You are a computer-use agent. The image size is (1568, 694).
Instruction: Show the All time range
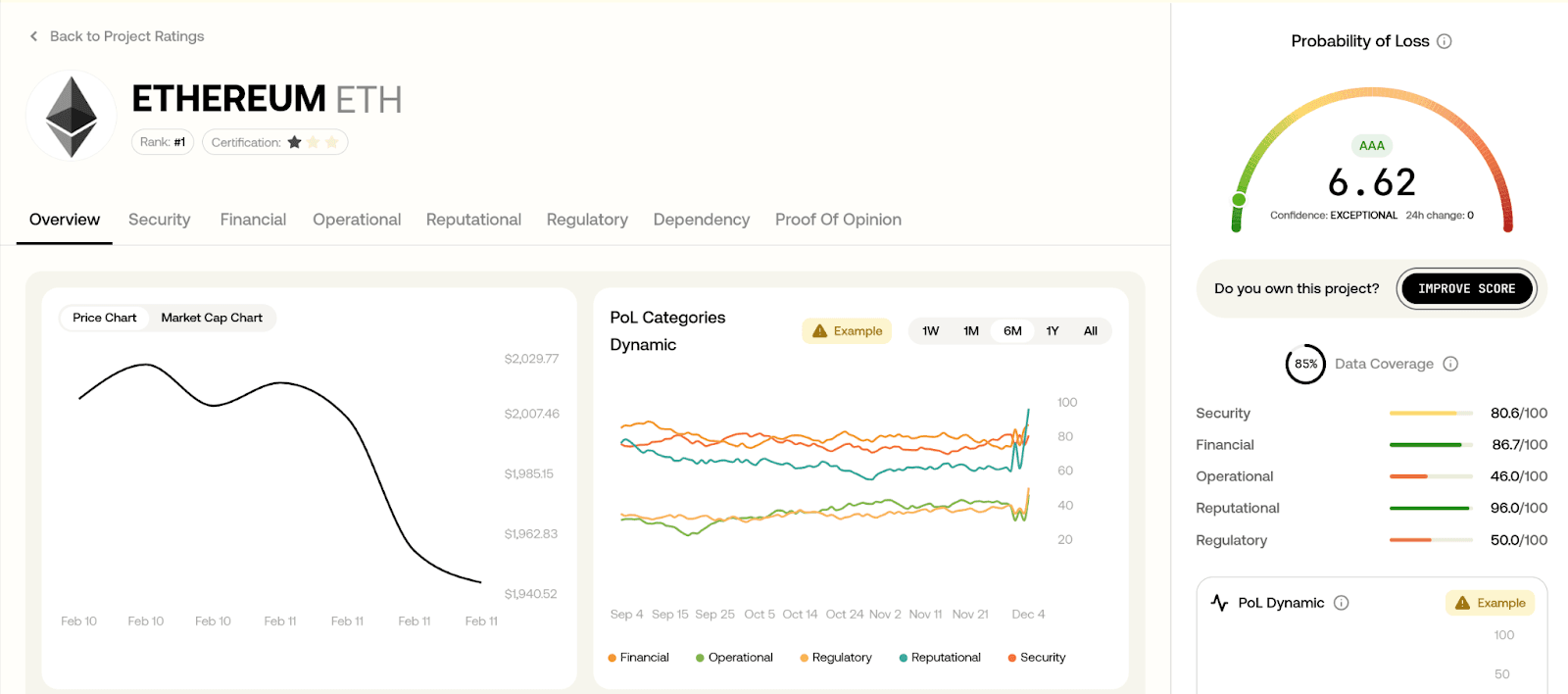[x=1090, y=331]
